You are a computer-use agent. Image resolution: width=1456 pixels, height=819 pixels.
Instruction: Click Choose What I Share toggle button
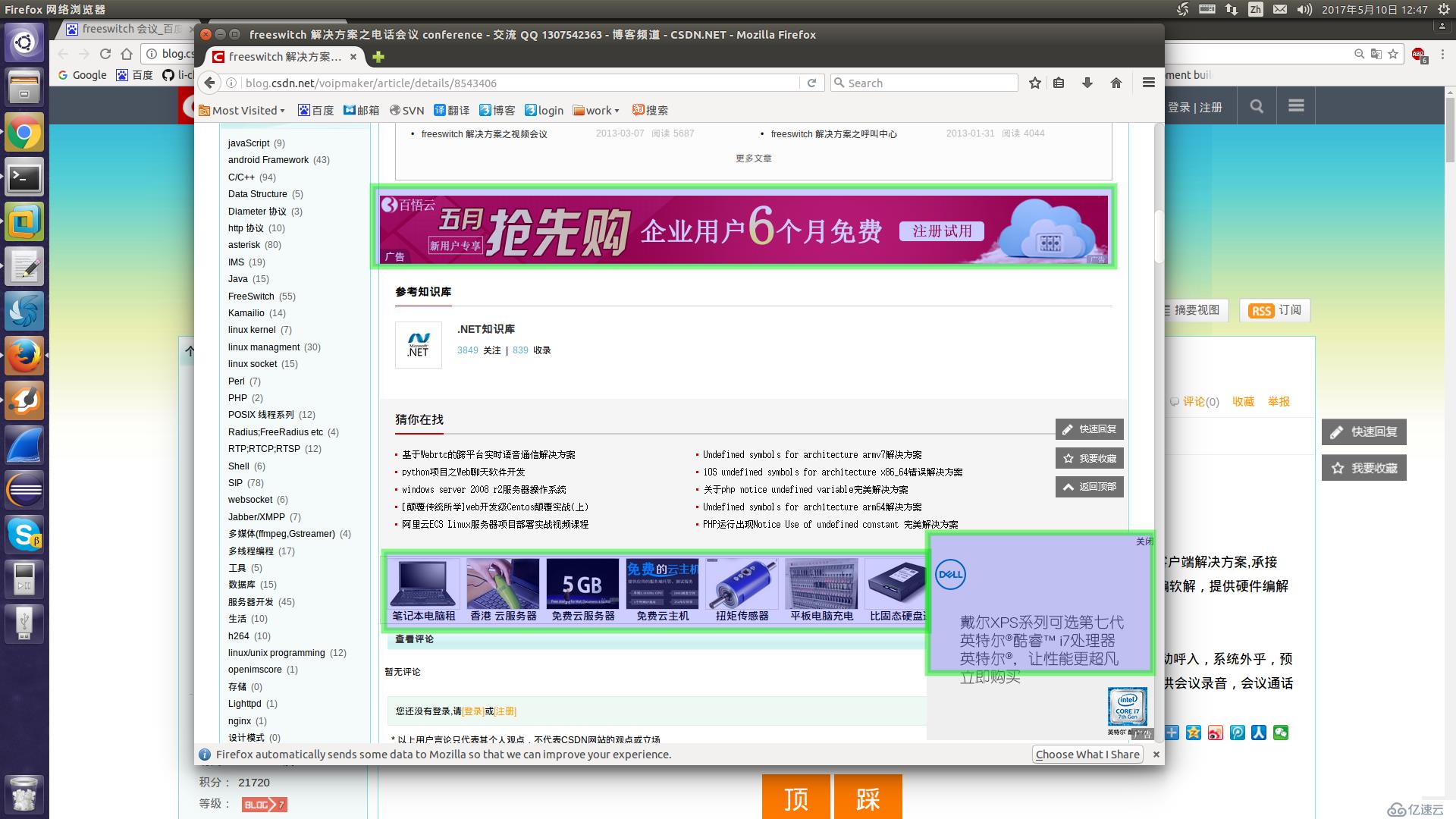[x=1087, y=753]
